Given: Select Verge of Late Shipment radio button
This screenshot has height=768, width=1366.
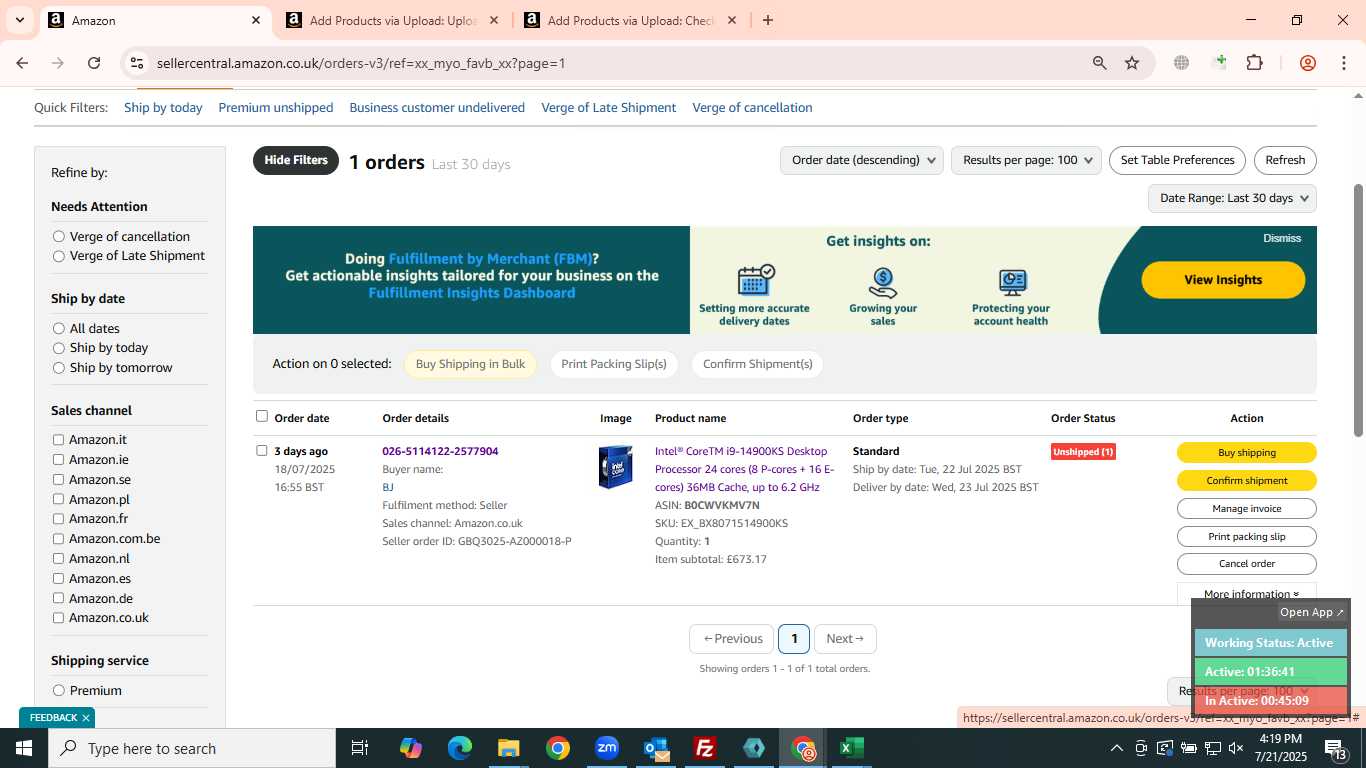Looking at the screenshot, I should pyautogui.click(x=59, y=256).
